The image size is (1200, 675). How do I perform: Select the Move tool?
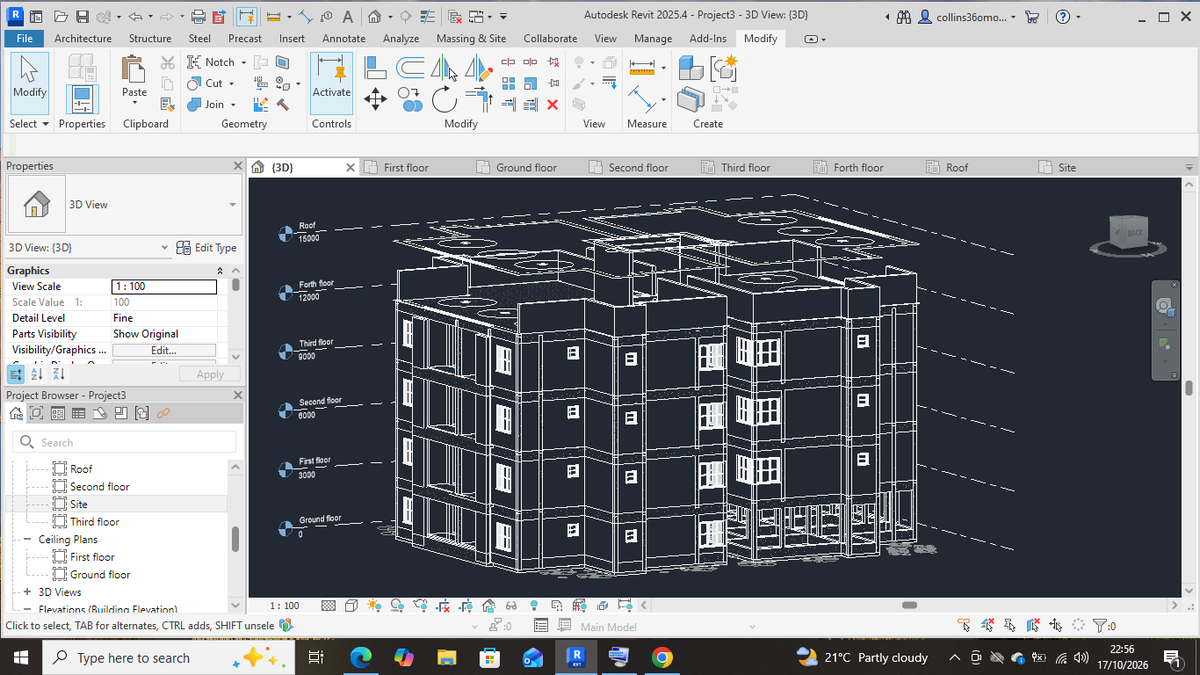click(x=376, y=98)
